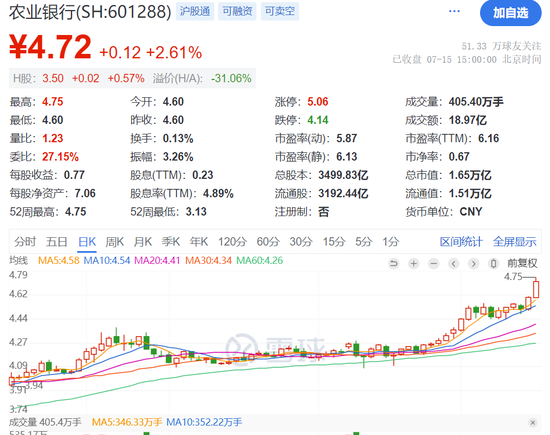This screenshot has height=435, width=550.
Task: Click the 可融资 tag
Action: [237, 11]
